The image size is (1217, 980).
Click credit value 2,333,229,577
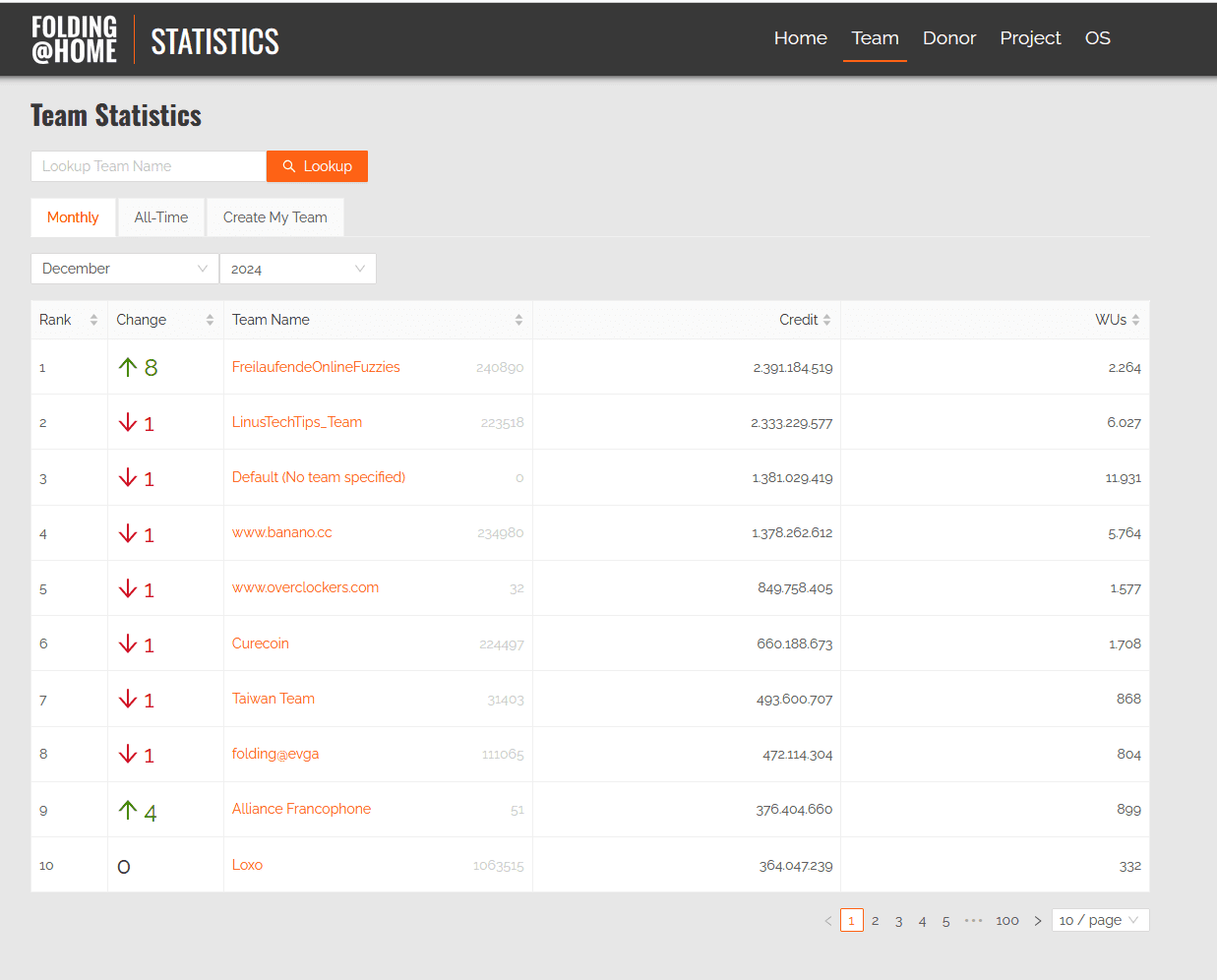click(792, 423)
